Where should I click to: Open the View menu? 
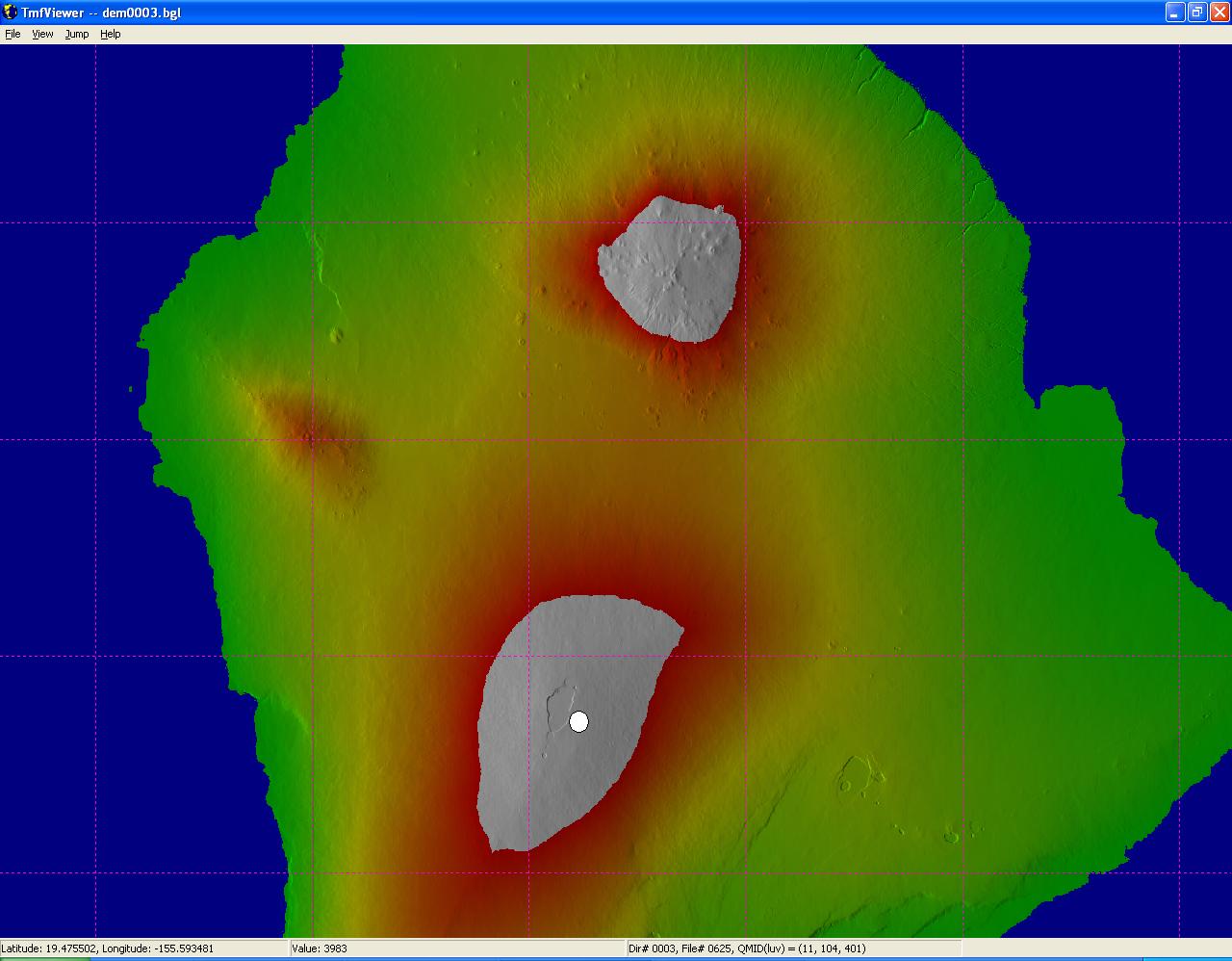click(43, 34)
